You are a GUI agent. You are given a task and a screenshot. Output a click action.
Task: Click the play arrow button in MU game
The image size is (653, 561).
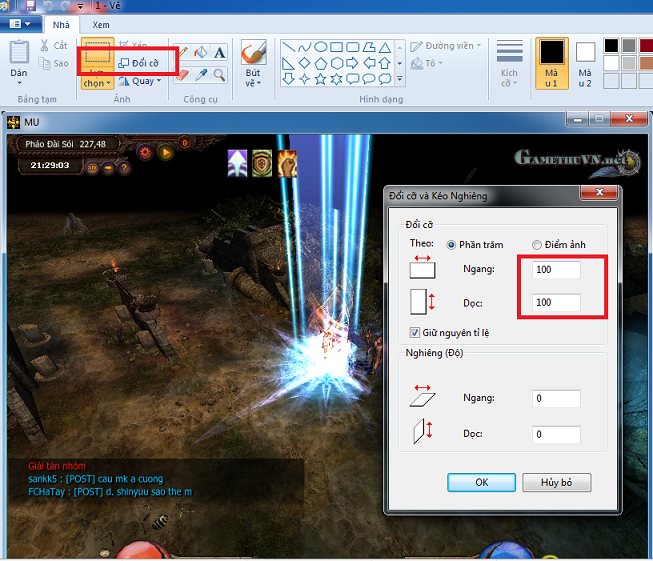(x=166, y=152)
